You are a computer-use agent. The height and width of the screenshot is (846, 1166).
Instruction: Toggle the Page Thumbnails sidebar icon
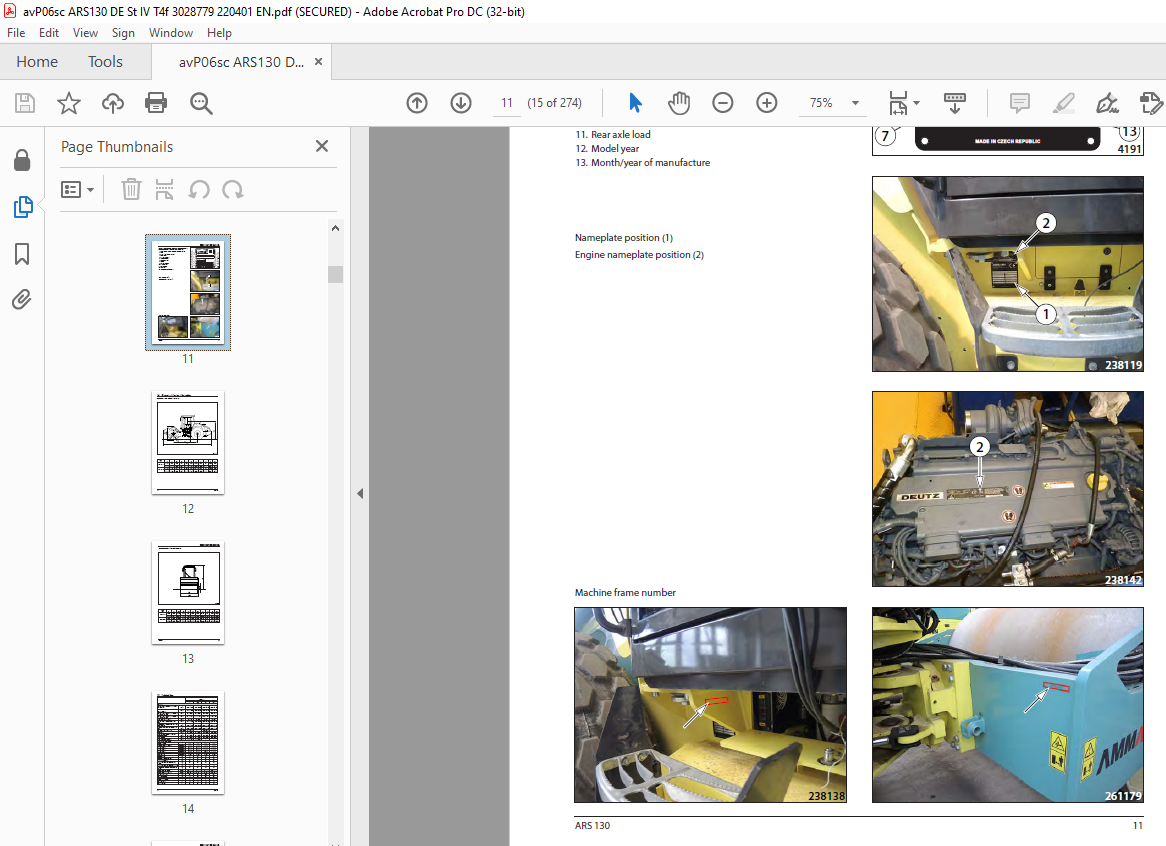pos(22,207)
